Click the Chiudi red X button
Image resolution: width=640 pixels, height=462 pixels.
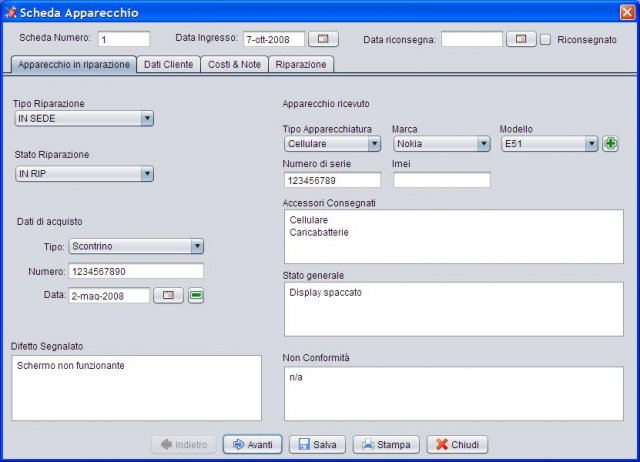click(457, 444)
